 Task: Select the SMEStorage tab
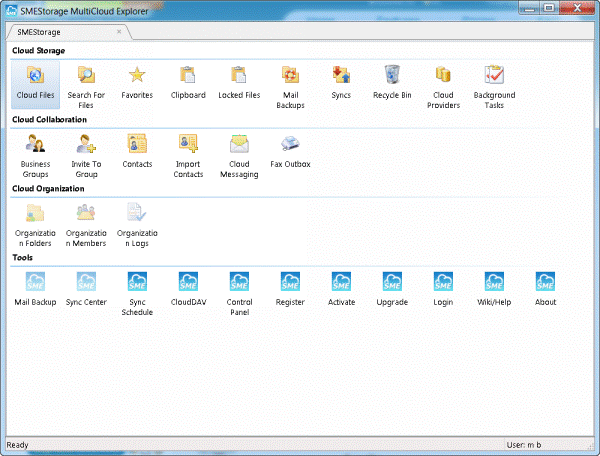pos(69,32)
